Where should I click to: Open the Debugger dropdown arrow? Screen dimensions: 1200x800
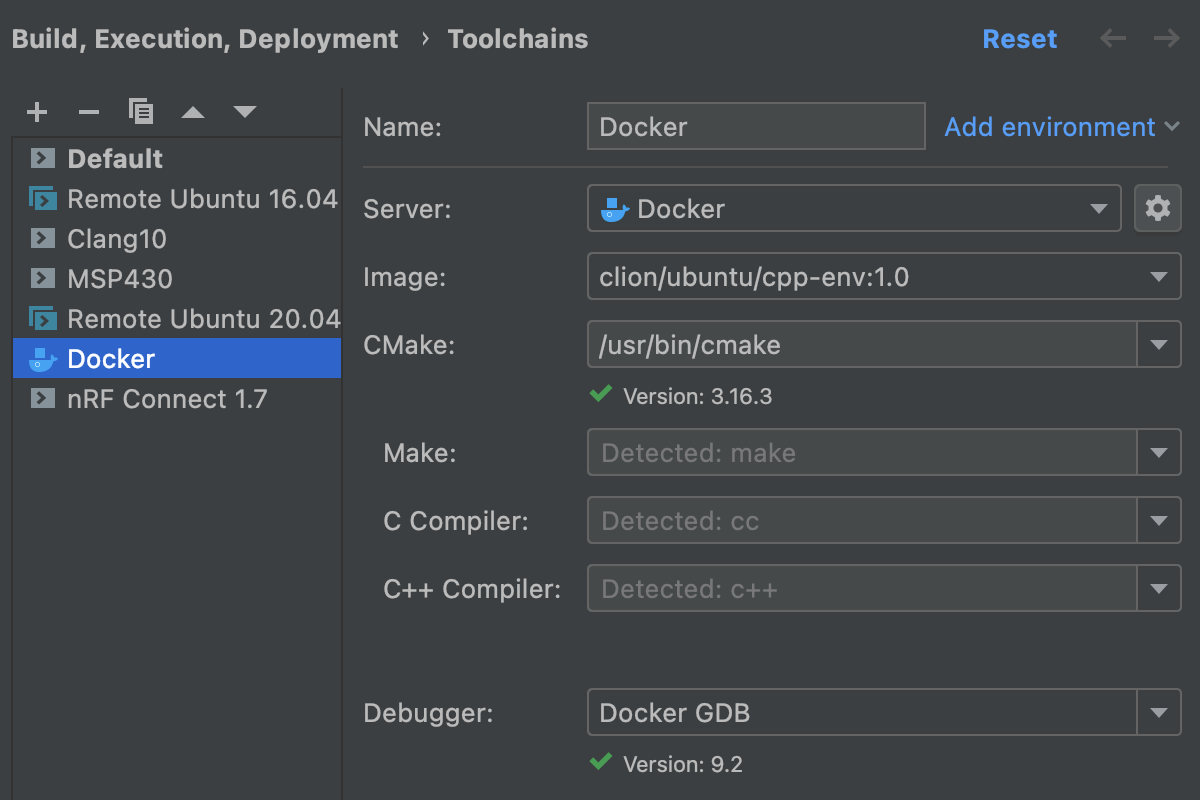point(1159,713)
